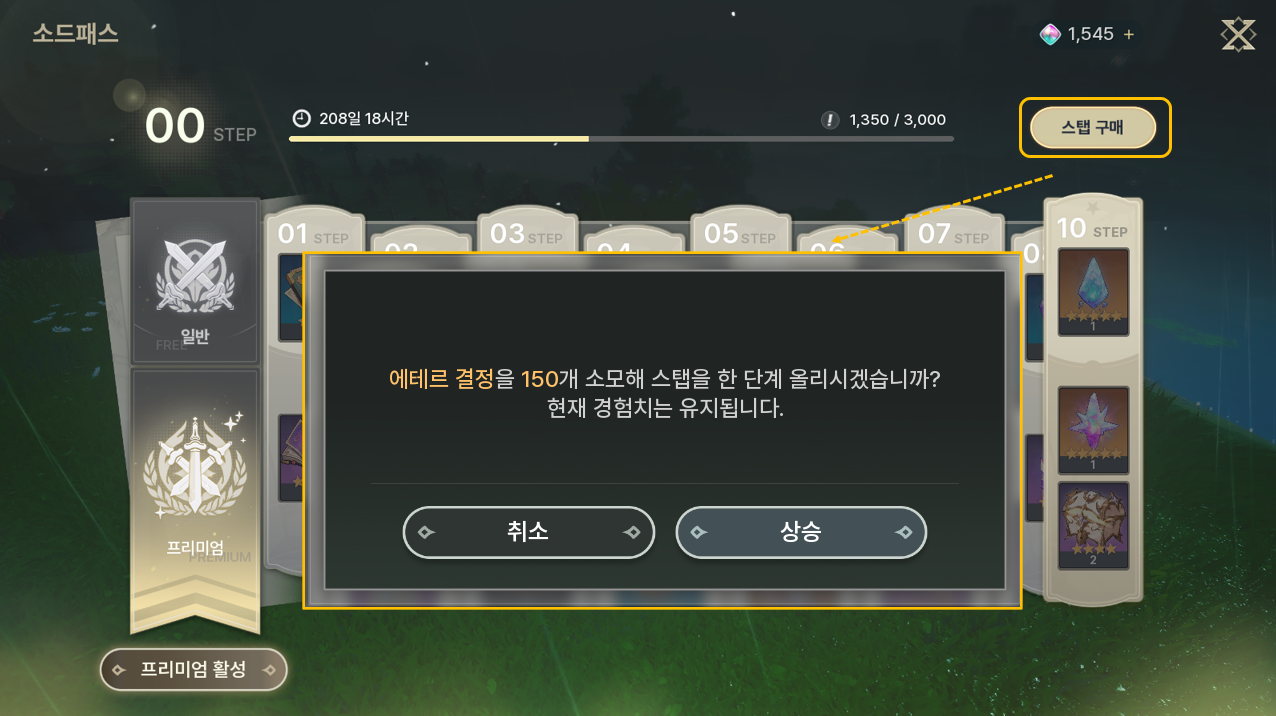Click the 스탭 구매 button
Viewport: 1276px width, 716px height.
tap(1093, 128)
